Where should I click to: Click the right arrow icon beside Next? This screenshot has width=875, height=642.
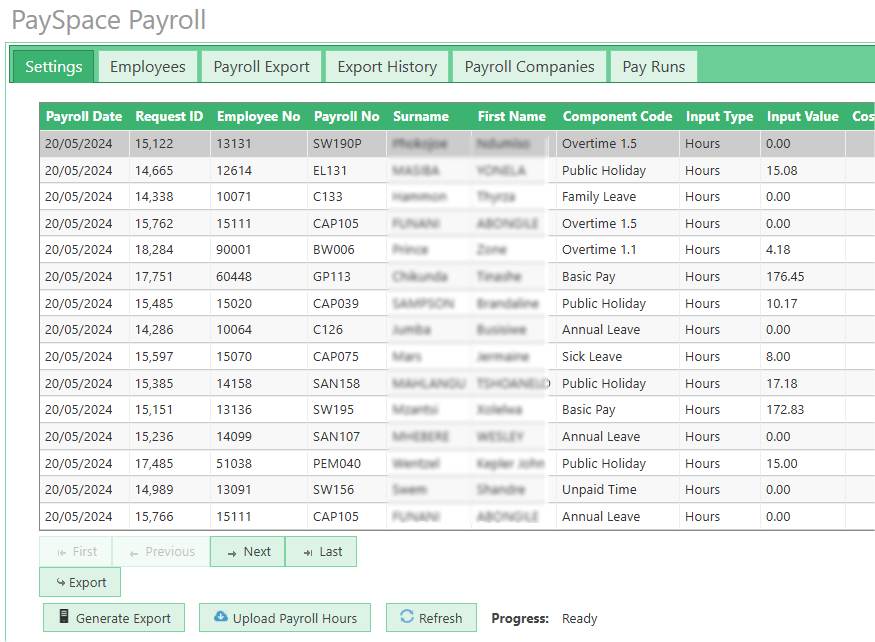tap(232, 553)
